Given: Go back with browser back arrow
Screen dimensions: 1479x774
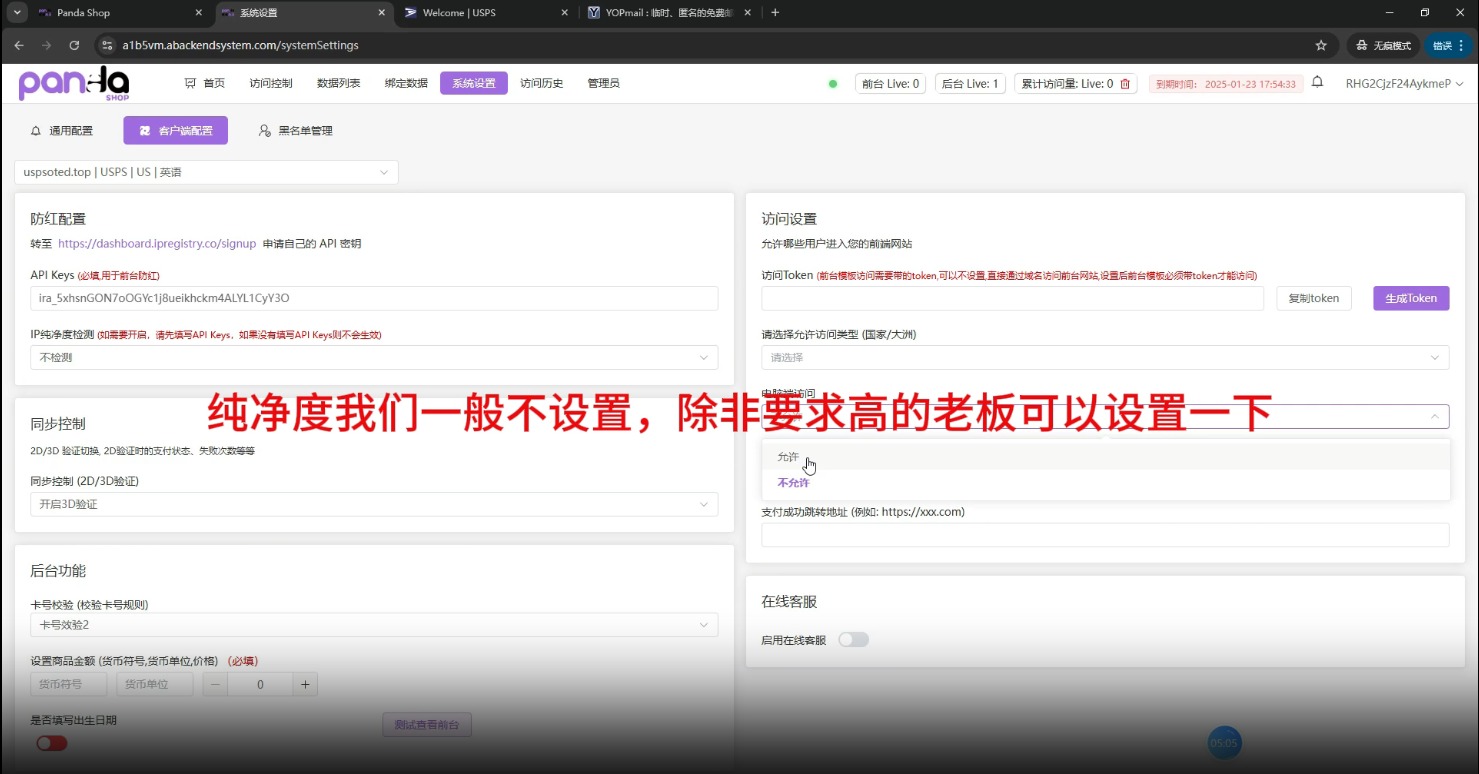Looking at the screenshot, I should click(x=19, y=45).
